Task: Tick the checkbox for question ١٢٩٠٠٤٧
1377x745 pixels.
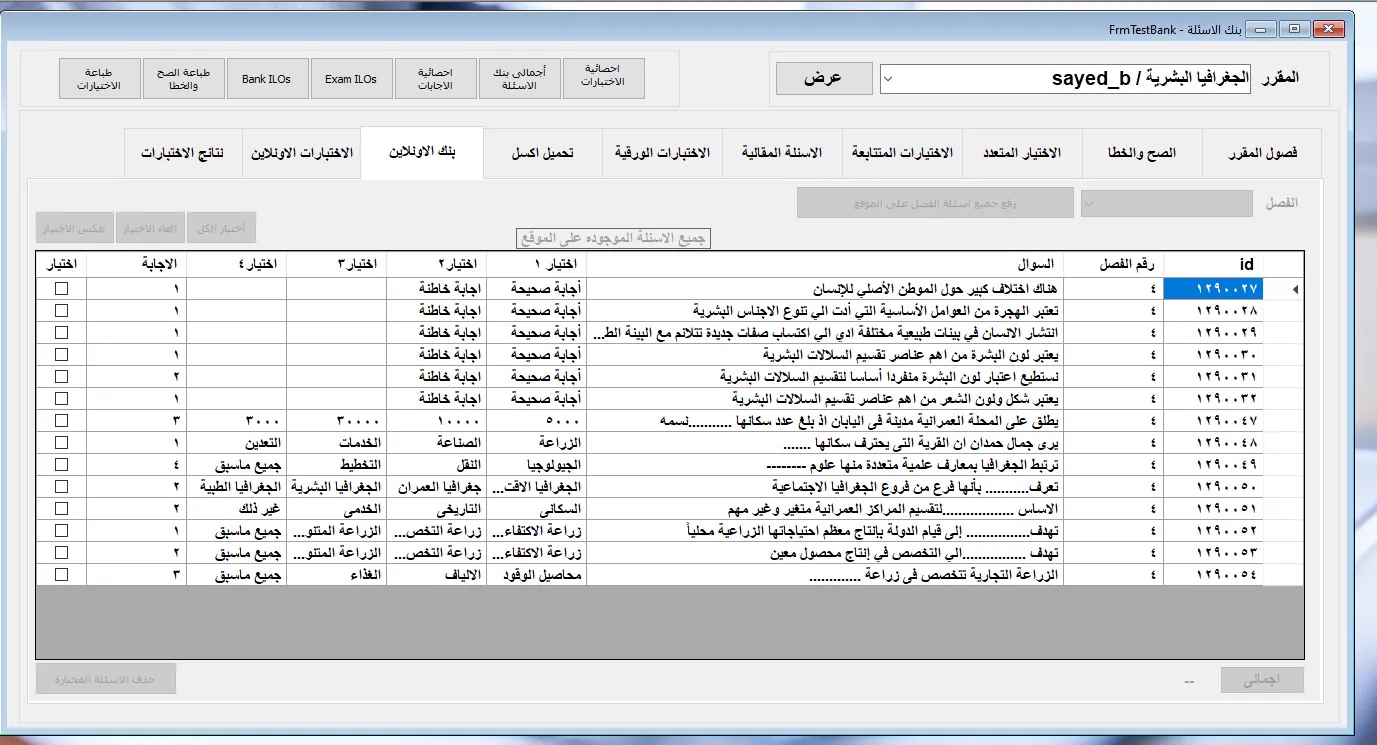Action: click(62, 420)
